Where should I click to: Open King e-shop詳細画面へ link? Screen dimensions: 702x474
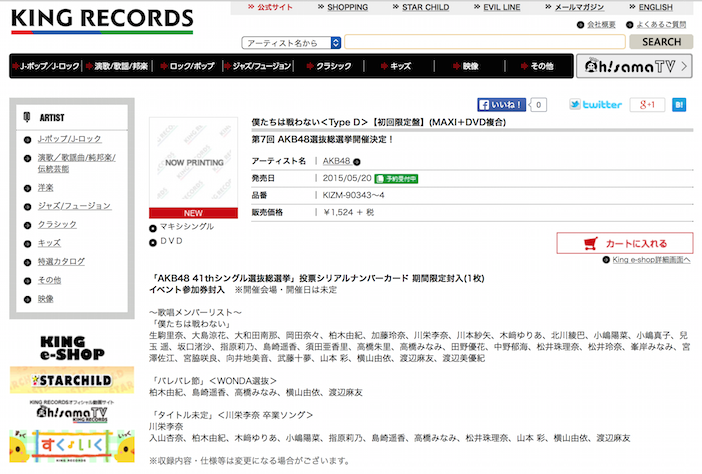[x=651, y=260]
